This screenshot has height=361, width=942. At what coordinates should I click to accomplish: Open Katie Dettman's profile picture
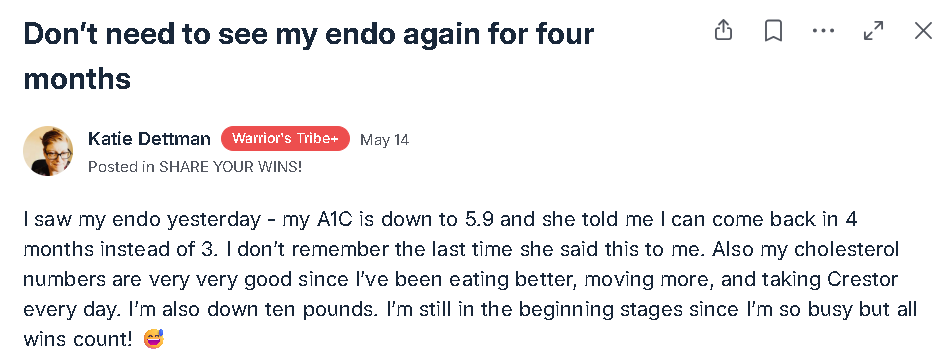click(x=48, y=151)
